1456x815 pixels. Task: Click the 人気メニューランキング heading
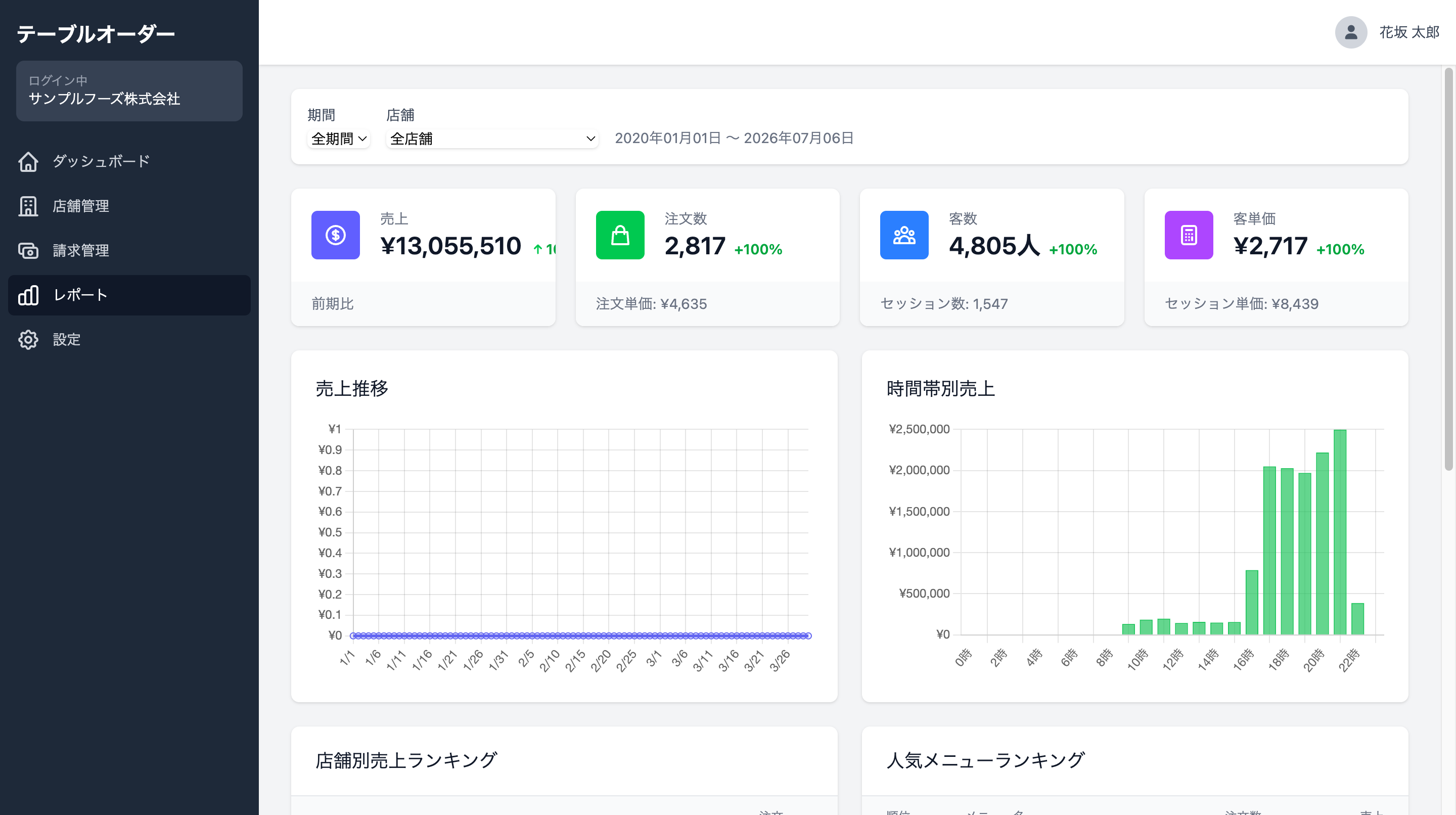pos(986,760)
